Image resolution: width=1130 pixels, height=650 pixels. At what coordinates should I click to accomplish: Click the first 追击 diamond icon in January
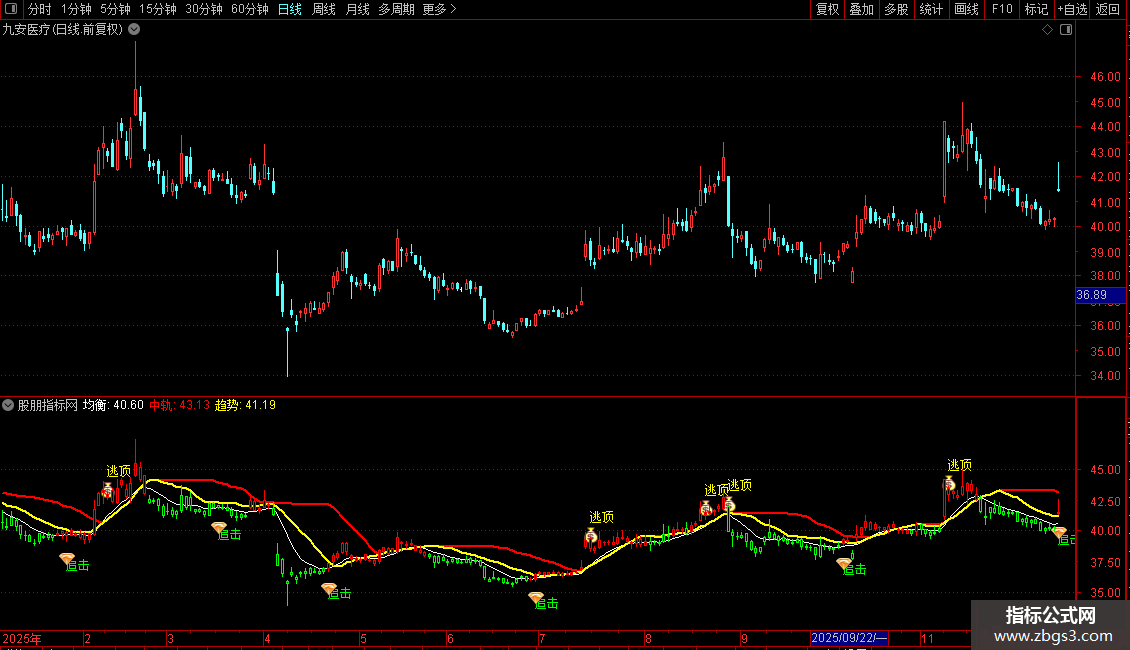66,558
